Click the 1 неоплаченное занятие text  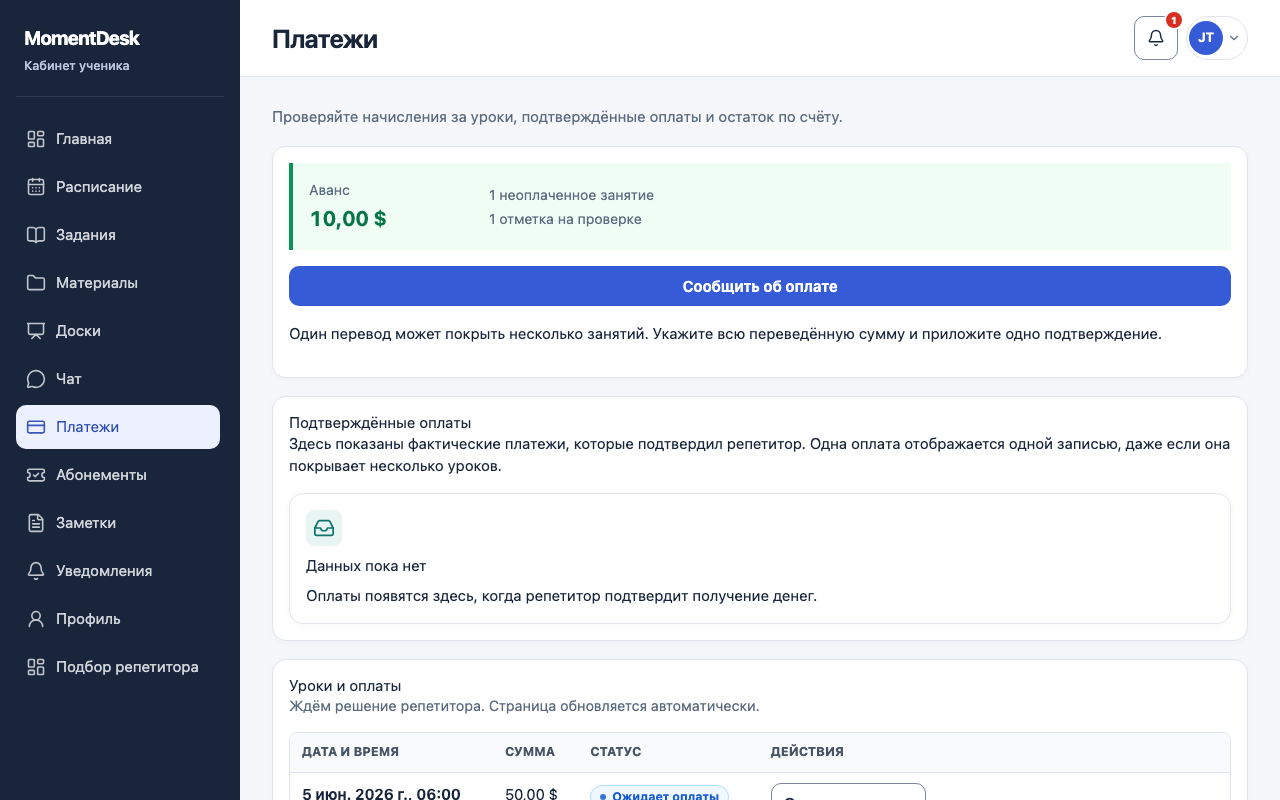pos(571,195)
